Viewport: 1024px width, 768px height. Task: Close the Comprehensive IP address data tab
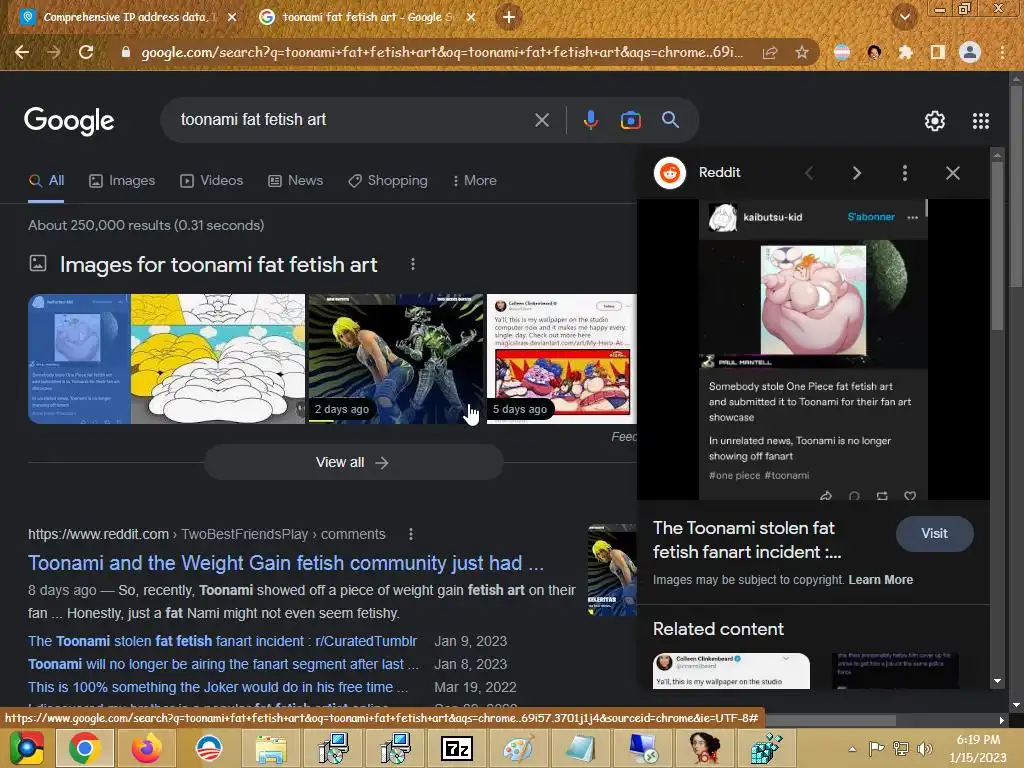(232, 17)
